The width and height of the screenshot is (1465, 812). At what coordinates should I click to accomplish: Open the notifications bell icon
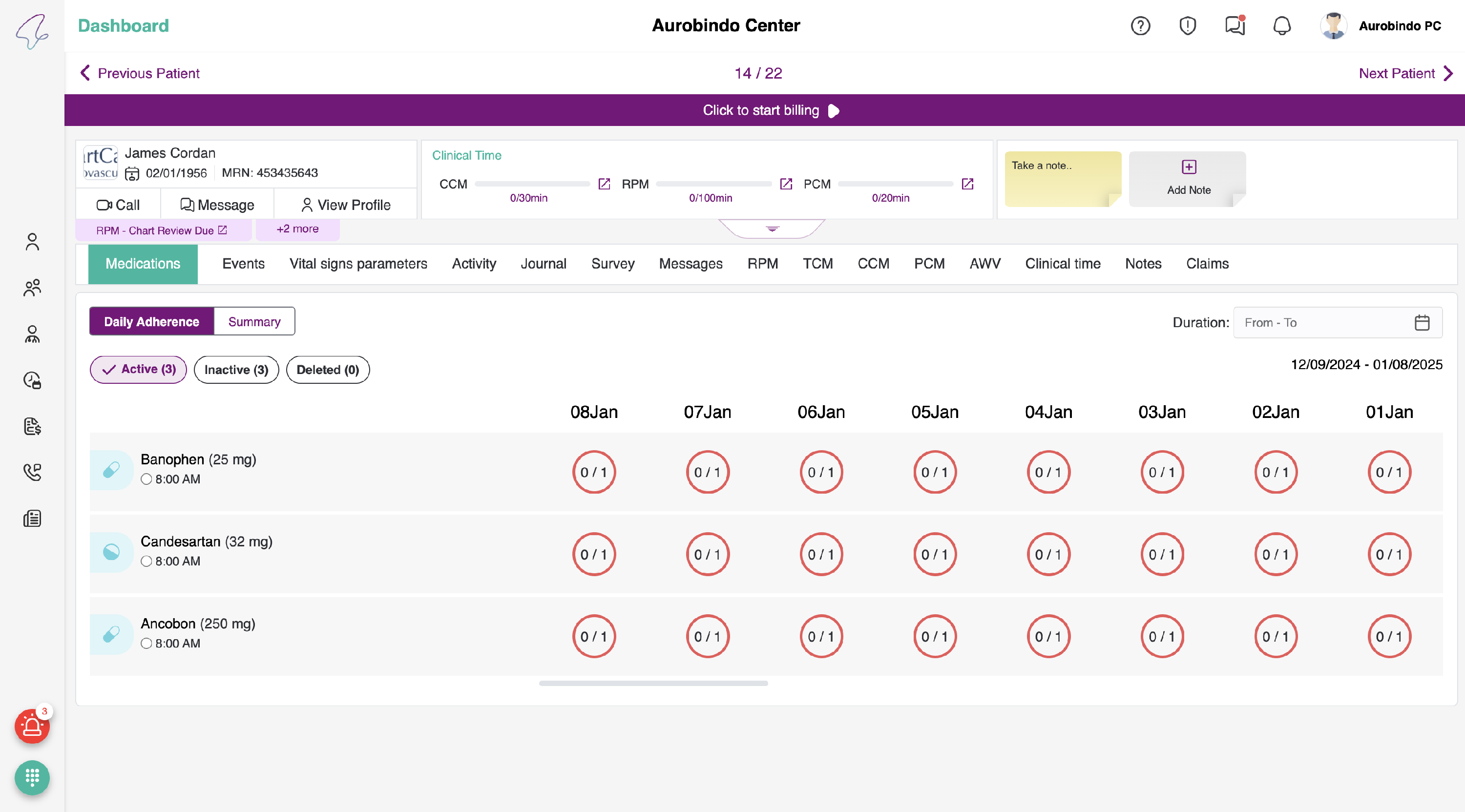pos(1282,26)
